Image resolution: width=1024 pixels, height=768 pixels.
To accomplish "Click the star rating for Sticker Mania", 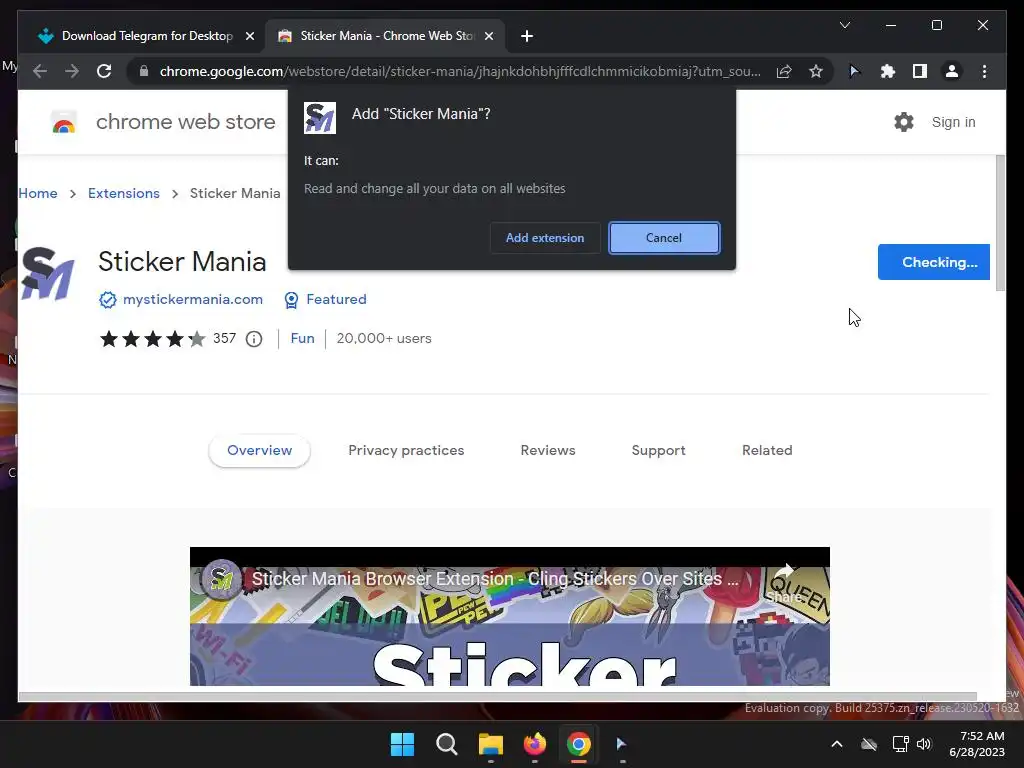I will pos(152,339).
